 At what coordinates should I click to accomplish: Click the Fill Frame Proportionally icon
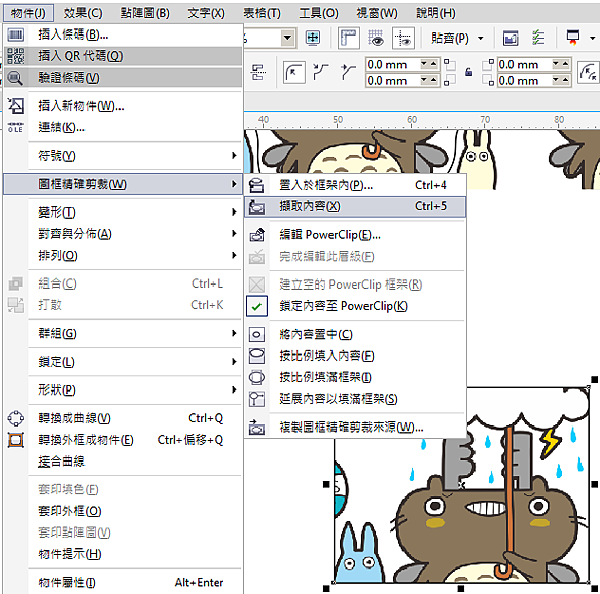point(257,377)
